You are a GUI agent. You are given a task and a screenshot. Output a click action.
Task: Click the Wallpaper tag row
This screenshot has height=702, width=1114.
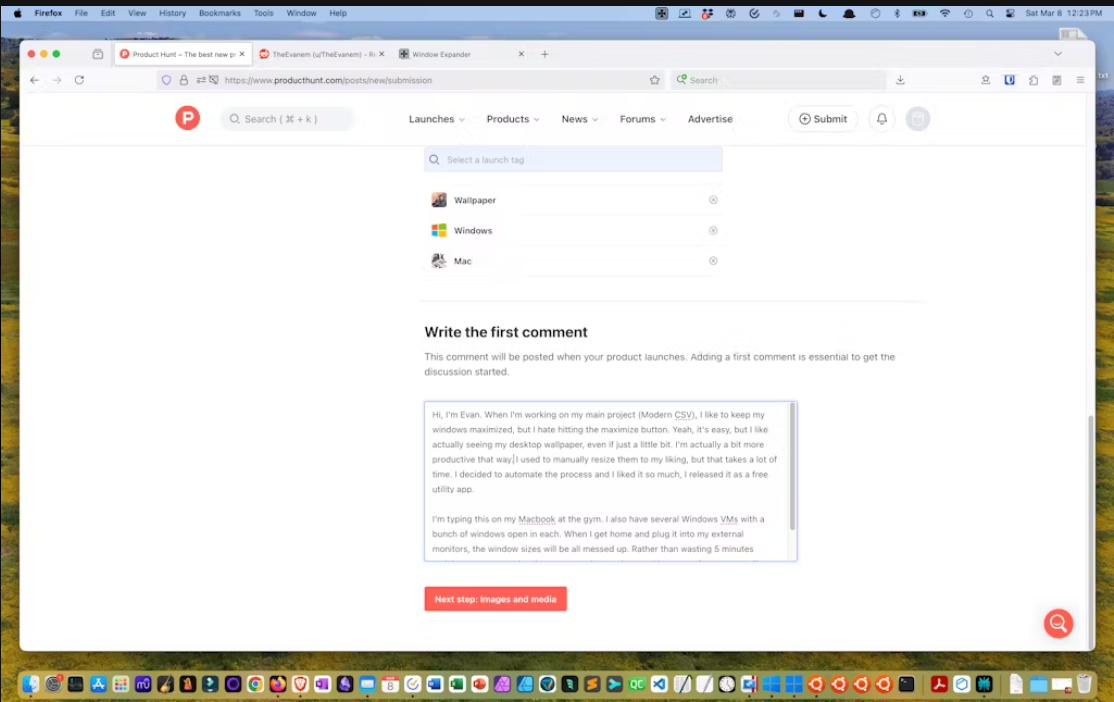click(573, 200)
